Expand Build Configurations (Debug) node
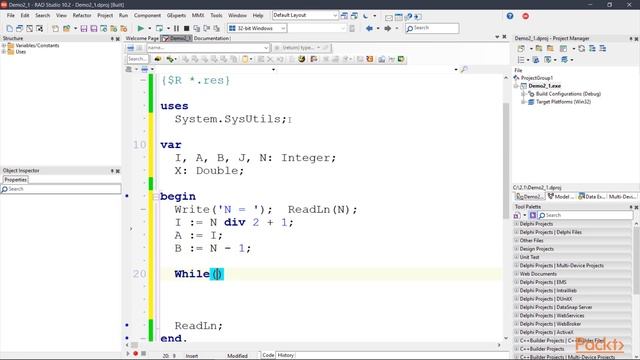The image size is (640, 360). (x=523, y=94)
